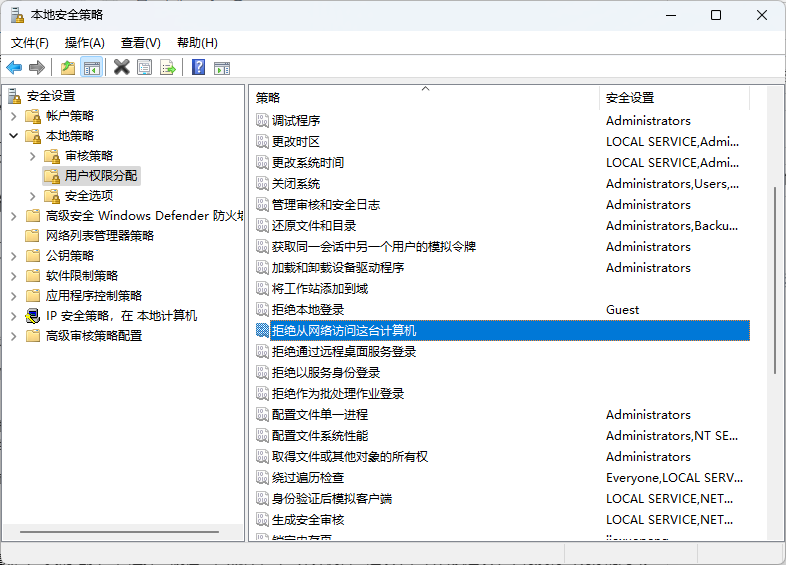Click the policy icon beside 拒绝本地登录
Screen dimensions: 786x565
[x=263, y=309]
